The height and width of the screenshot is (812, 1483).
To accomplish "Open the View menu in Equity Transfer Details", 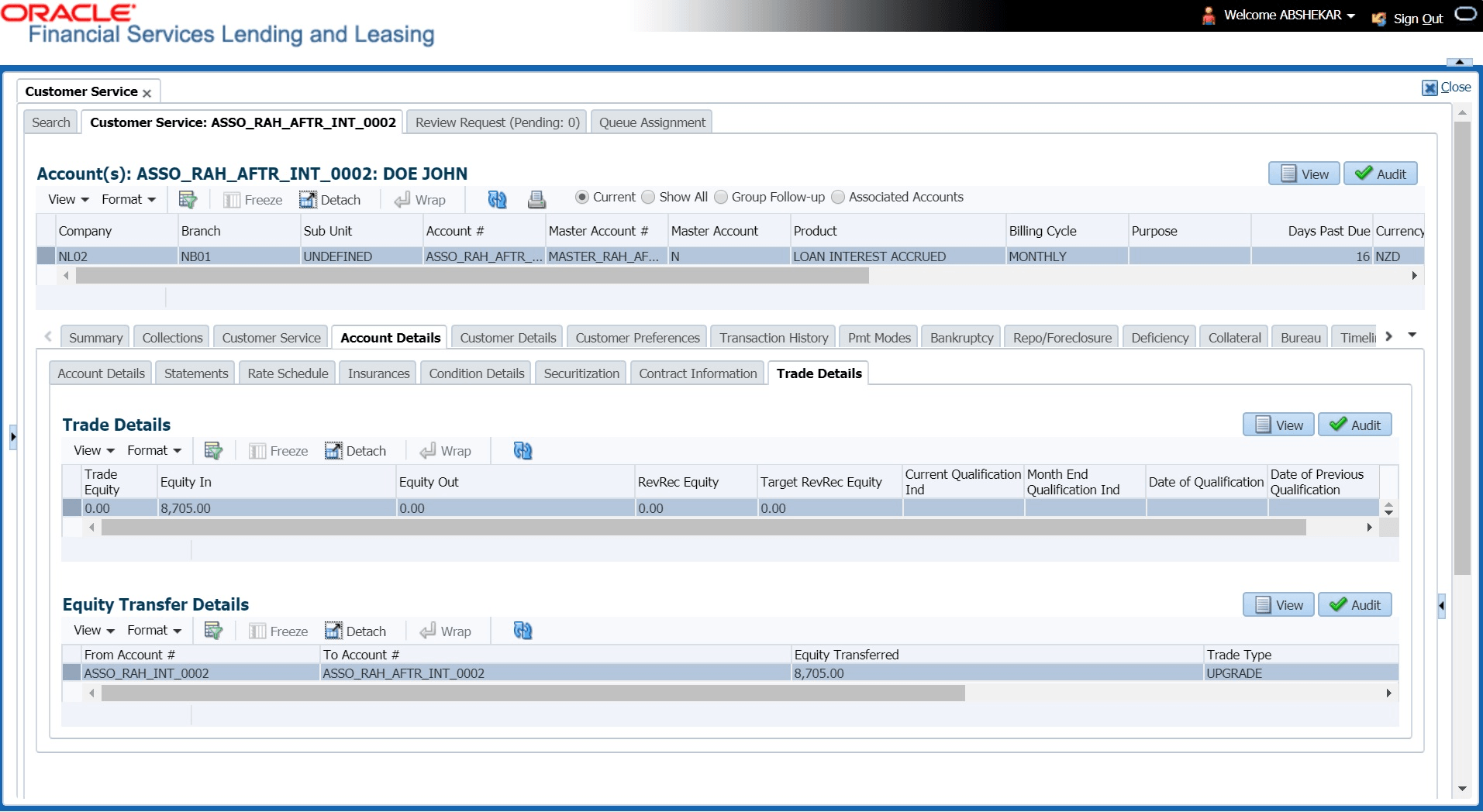I will (94, 630).
